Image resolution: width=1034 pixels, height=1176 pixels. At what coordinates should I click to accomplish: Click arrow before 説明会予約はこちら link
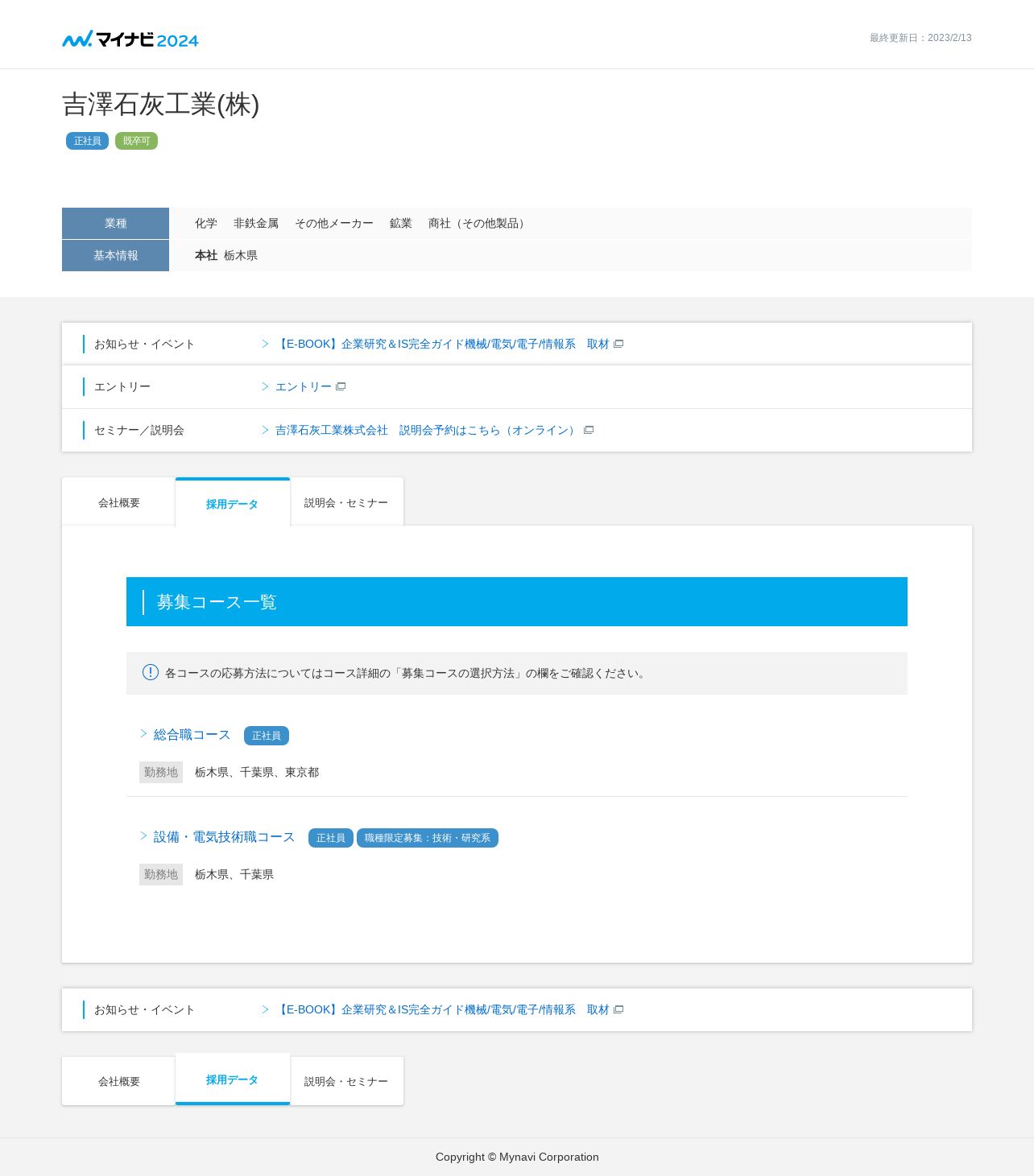pyautogui.click(x=265, y=430)
